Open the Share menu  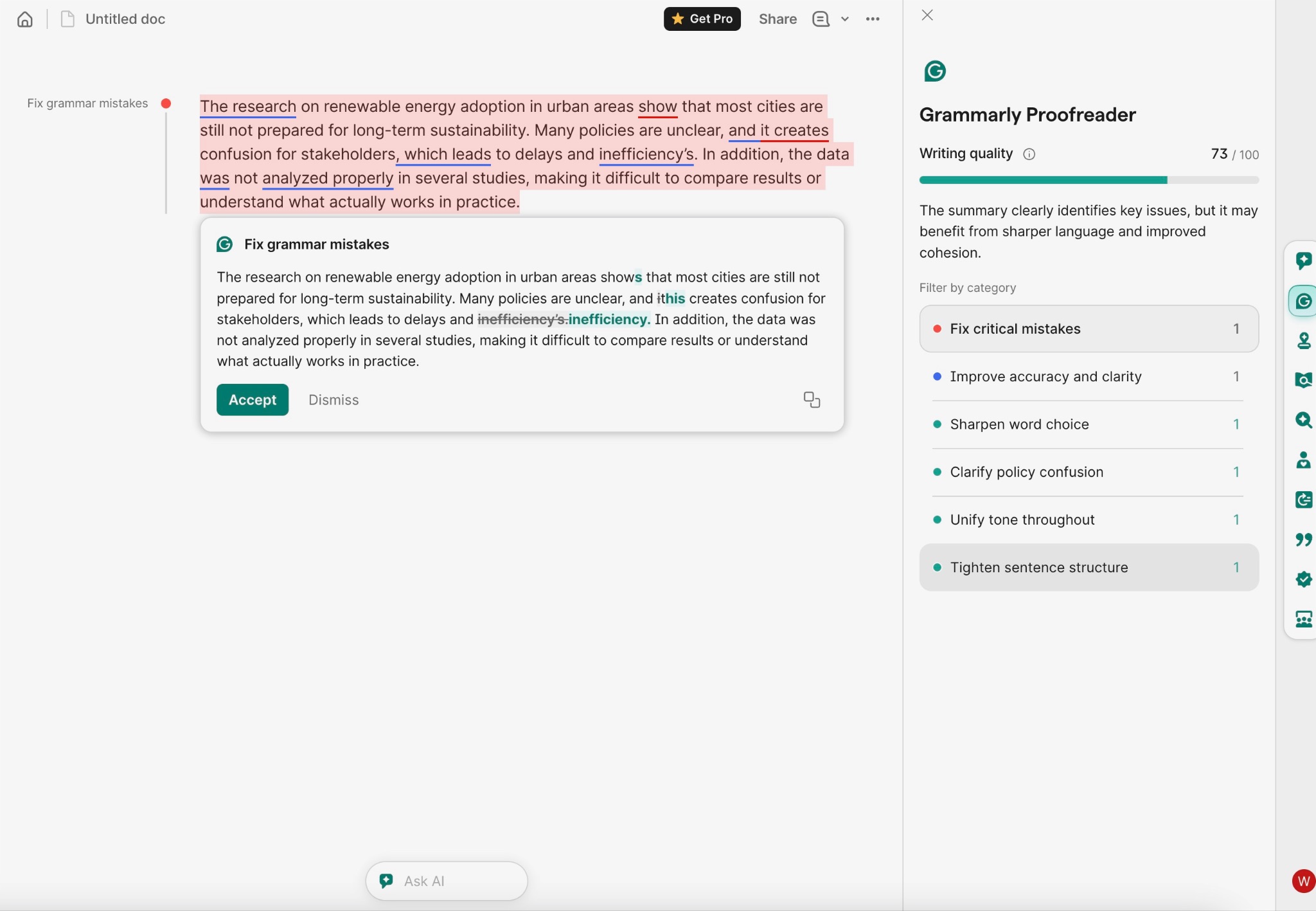click(777, 19)
